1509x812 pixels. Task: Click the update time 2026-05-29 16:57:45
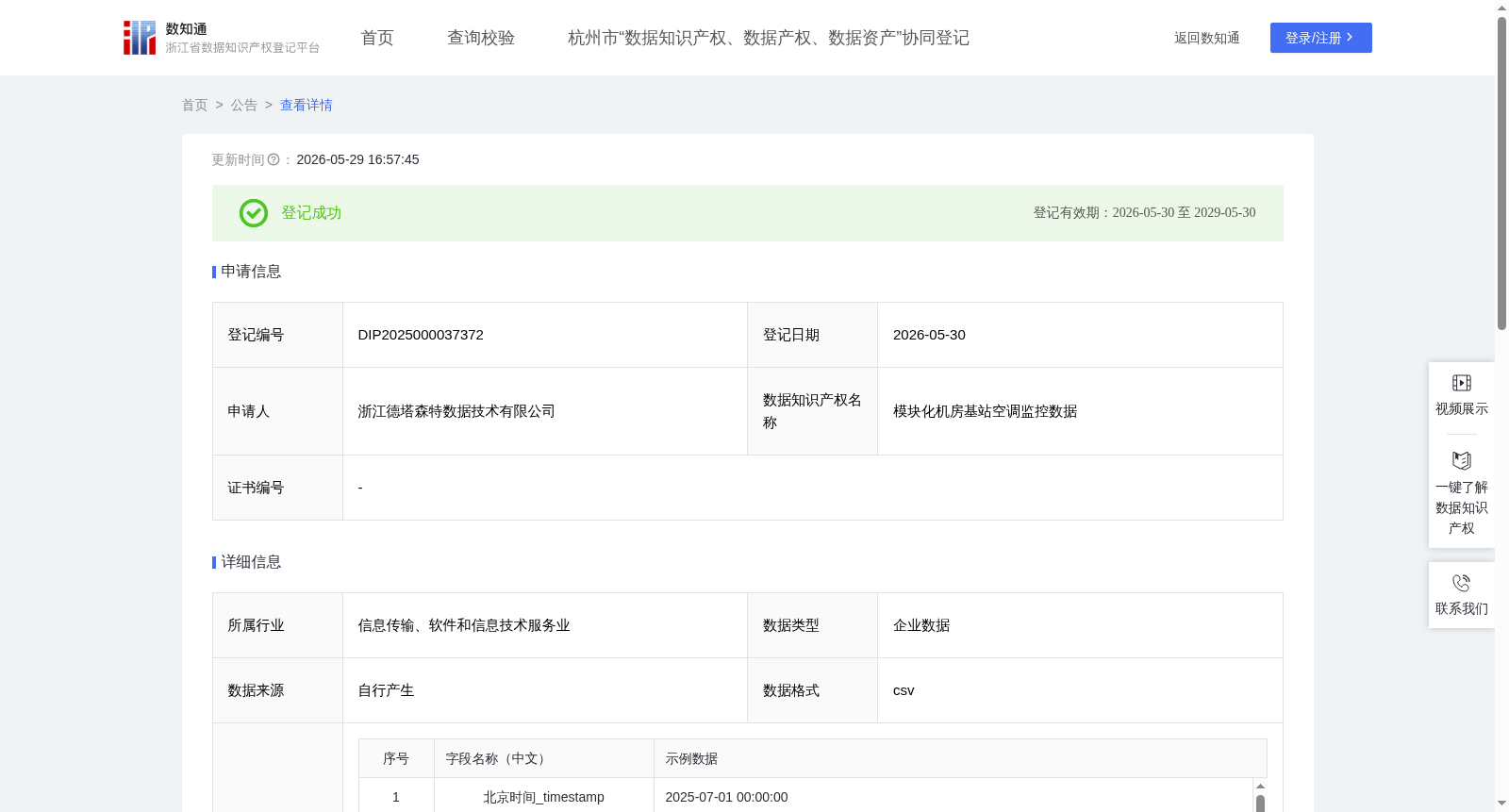357,159
